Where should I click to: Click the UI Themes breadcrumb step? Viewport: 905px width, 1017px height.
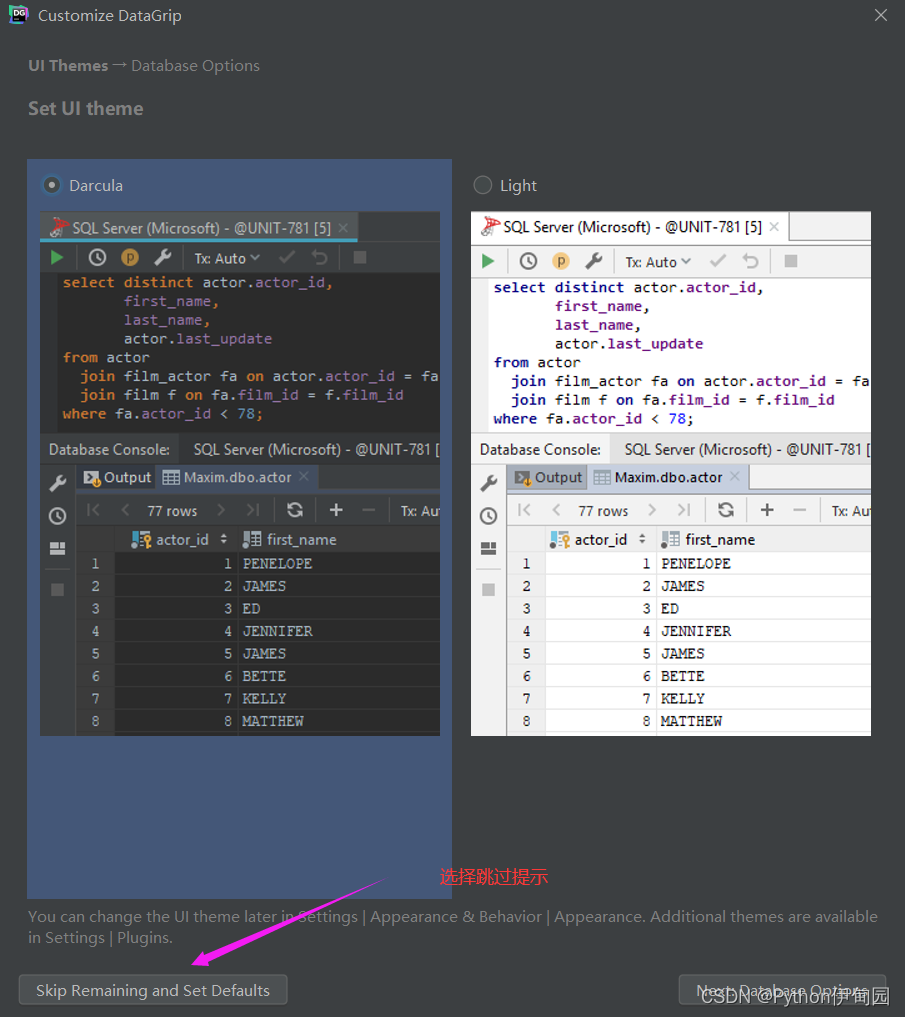coord(68,66)
